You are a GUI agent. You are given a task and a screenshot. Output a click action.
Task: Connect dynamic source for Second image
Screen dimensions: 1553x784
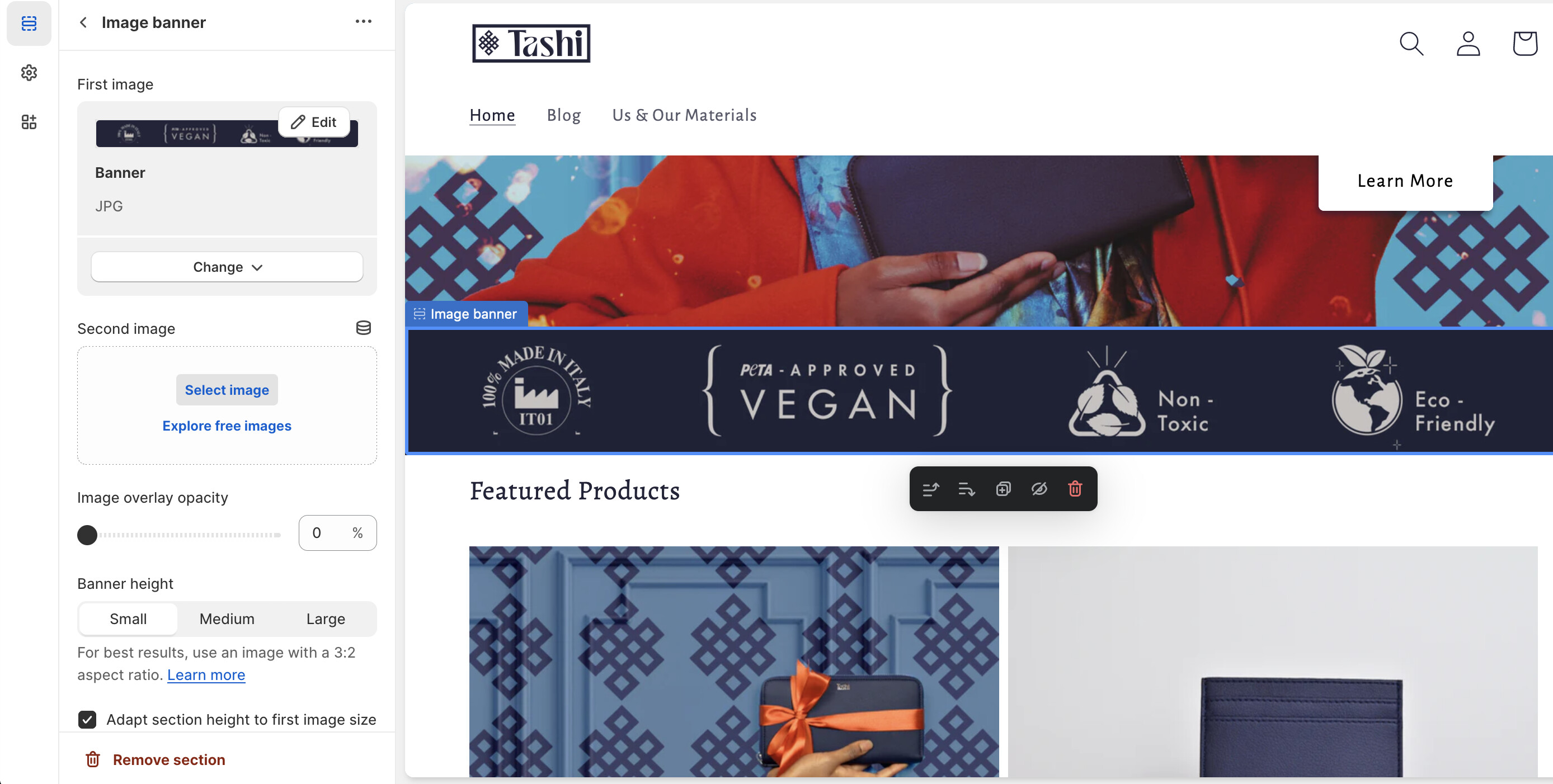(x=363, y=328)
